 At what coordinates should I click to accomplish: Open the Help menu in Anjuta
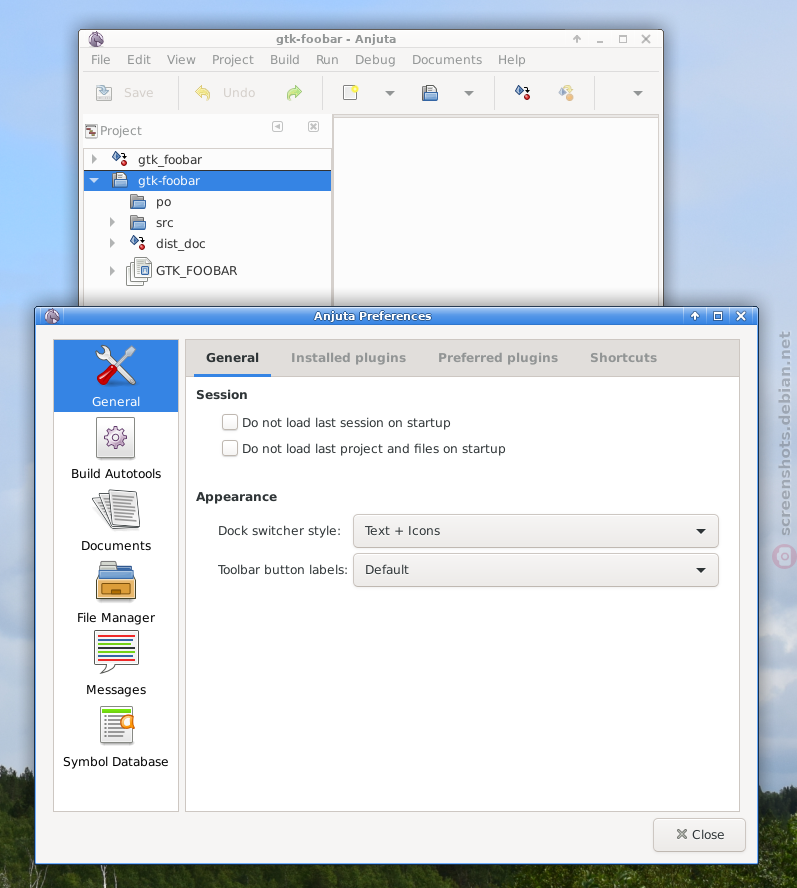click(x=512, y=59)
